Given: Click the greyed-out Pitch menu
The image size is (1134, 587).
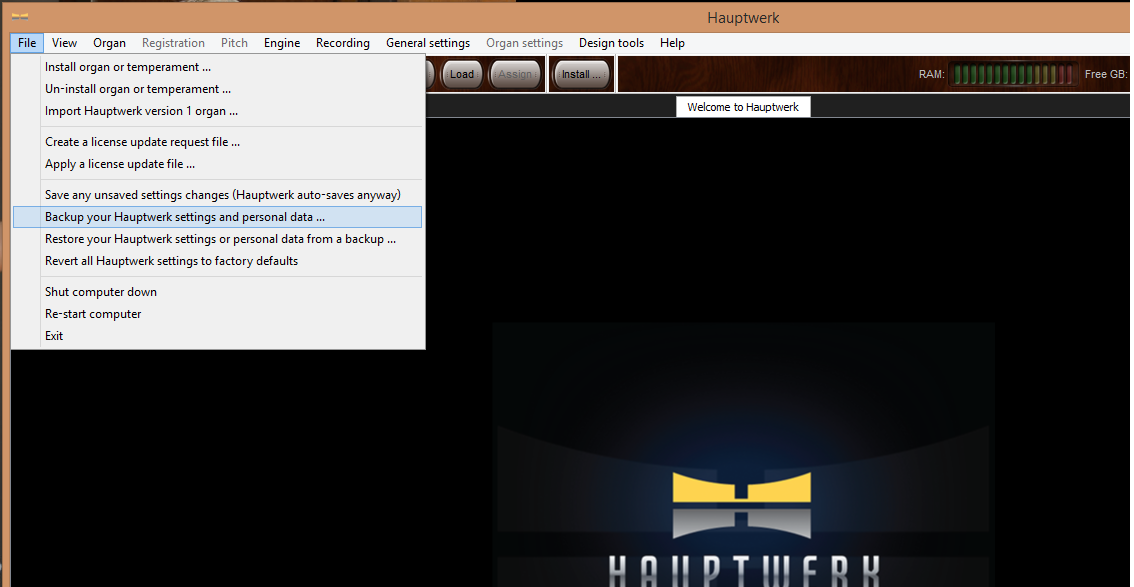Looking at the screenshot, I should point(234,43).
